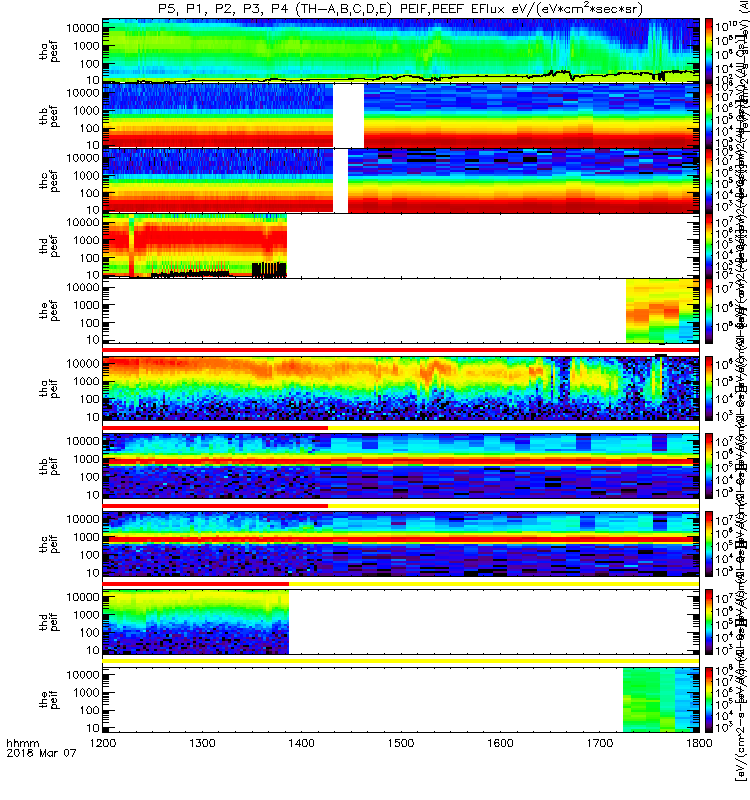Click the the peif green data patch

pyautogui.click(x=661, y=699)
